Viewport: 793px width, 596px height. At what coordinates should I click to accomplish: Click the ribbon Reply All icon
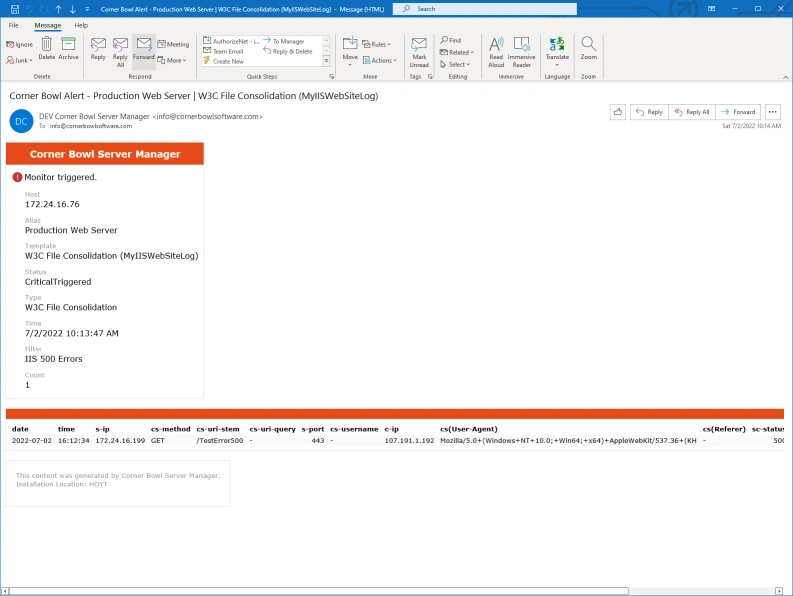coord(120,52)
